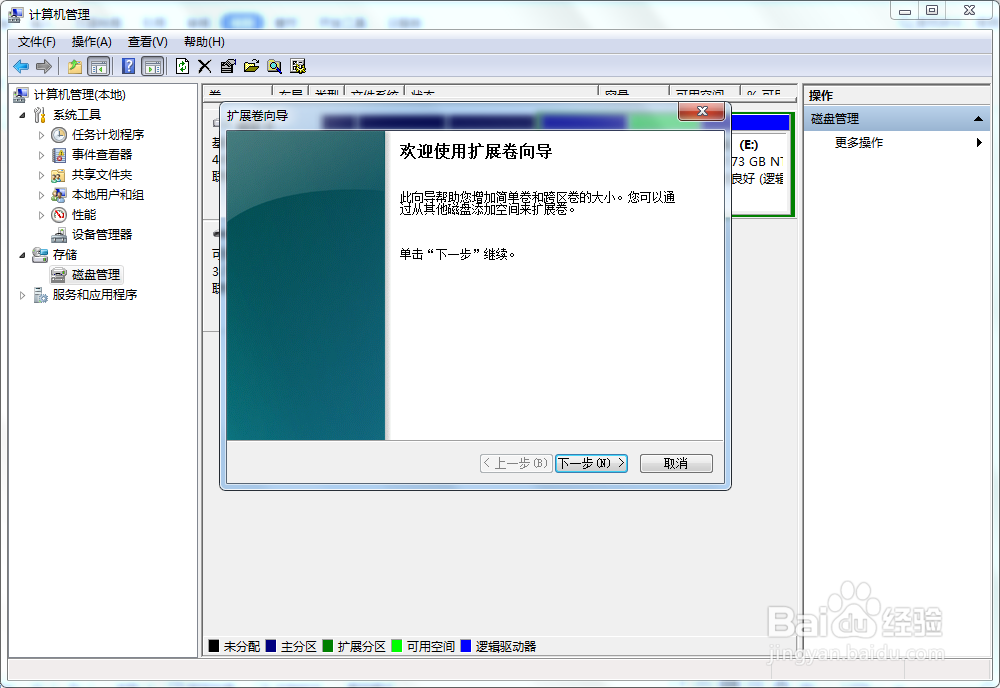Click the 共享文件夹 icon
Viewport: 1000px width, 688px height.
tap(59, 175)
